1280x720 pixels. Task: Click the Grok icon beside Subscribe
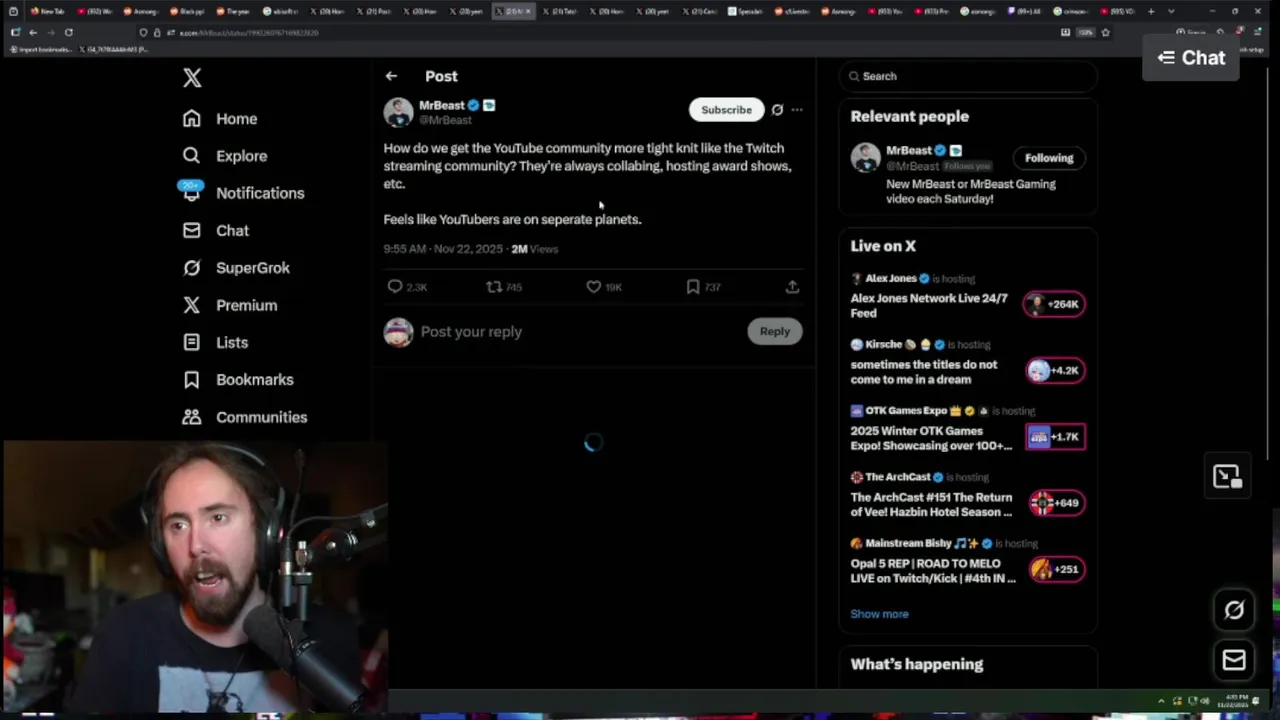[777, 110]
